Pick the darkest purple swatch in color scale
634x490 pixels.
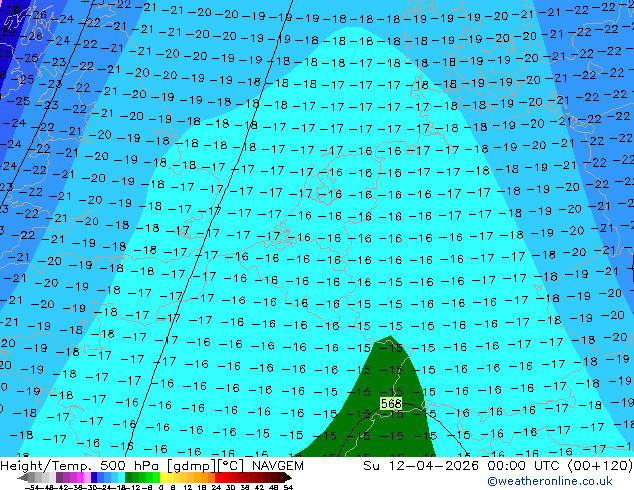(59, 478)
